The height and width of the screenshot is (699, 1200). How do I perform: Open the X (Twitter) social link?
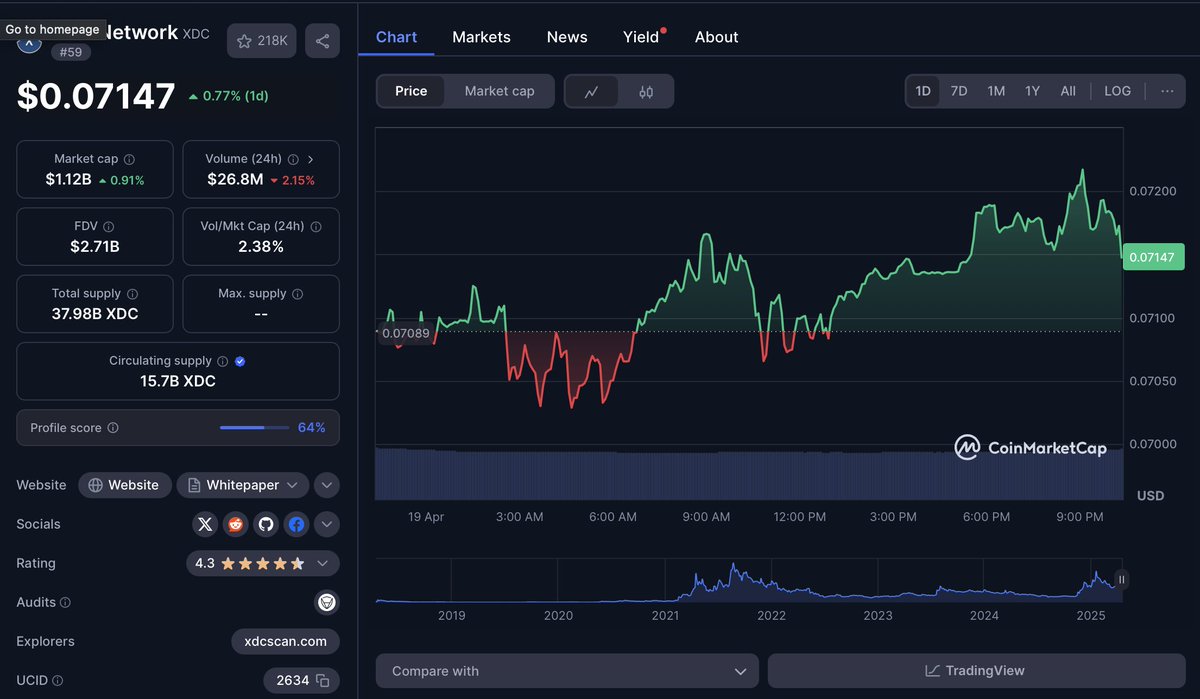tap(205, 524)
